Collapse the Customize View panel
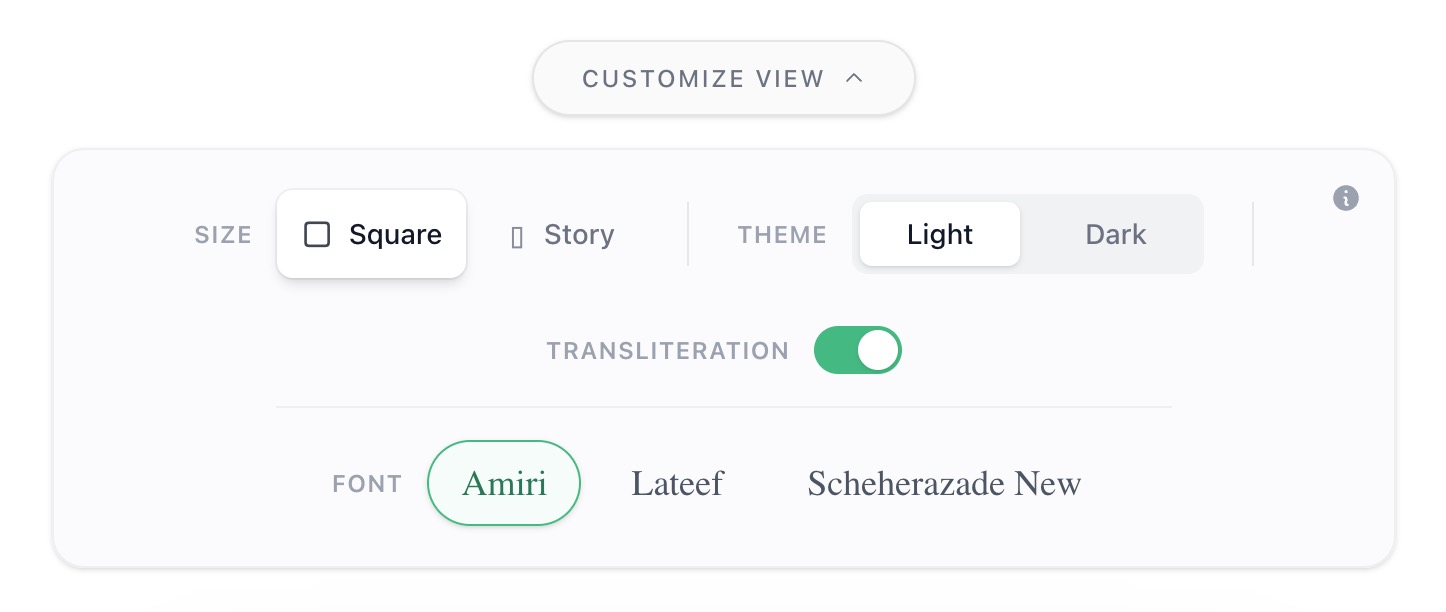 tap(723, 78)
